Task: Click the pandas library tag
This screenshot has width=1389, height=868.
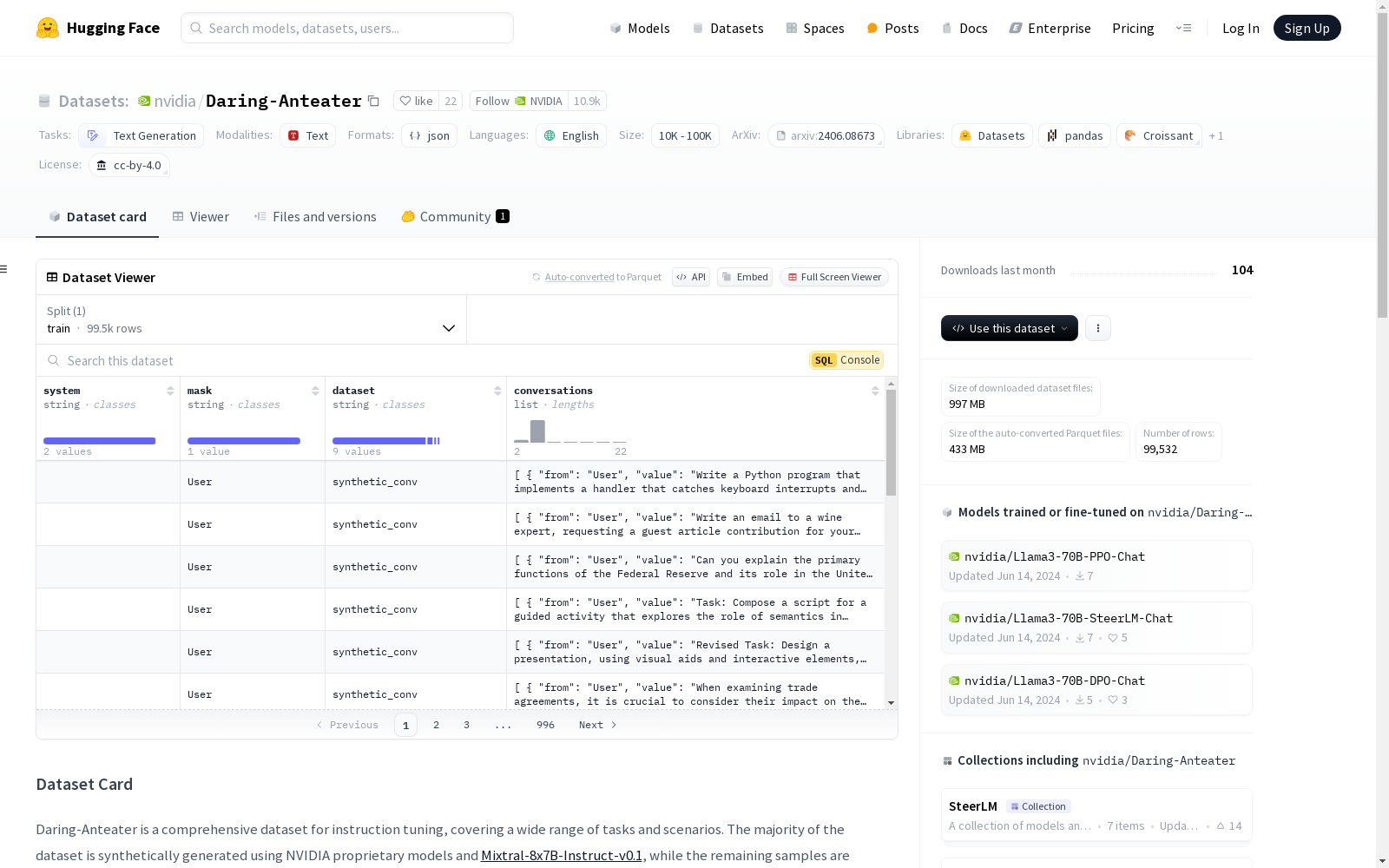Action: (1075, 135)
